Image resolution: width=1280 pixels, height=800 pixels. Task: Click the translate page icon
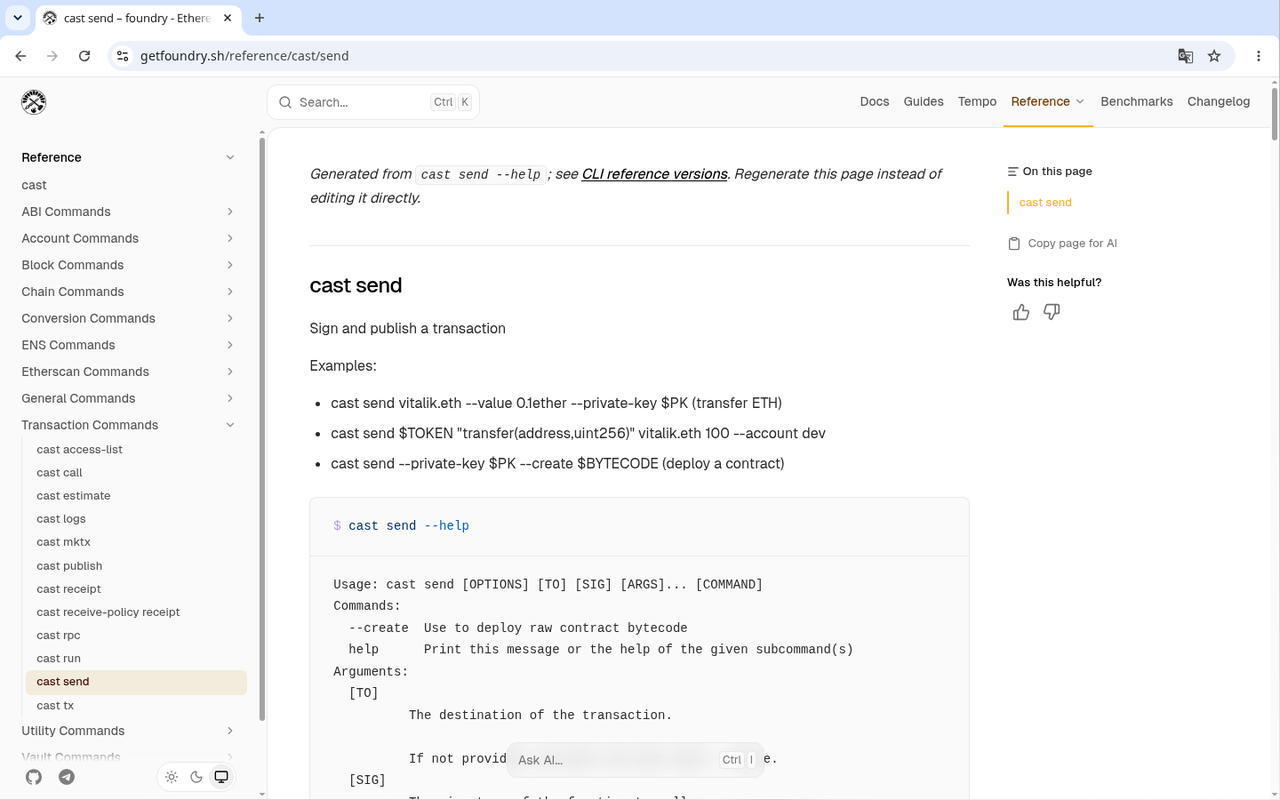pos(1185,56)
